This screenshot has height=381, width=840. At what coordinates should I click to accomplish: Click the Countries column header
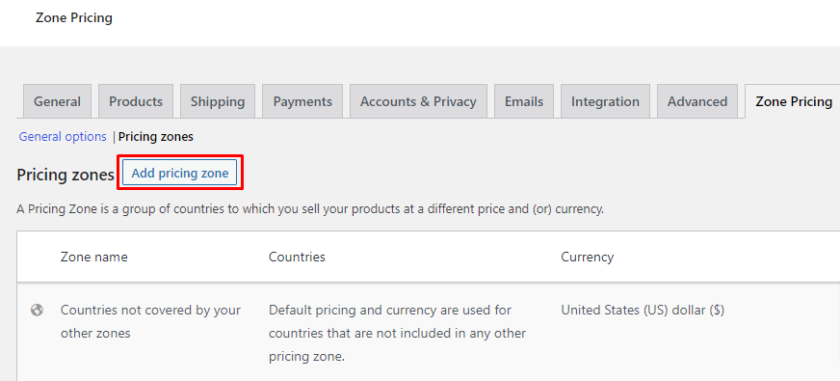[x=297, y=257]
